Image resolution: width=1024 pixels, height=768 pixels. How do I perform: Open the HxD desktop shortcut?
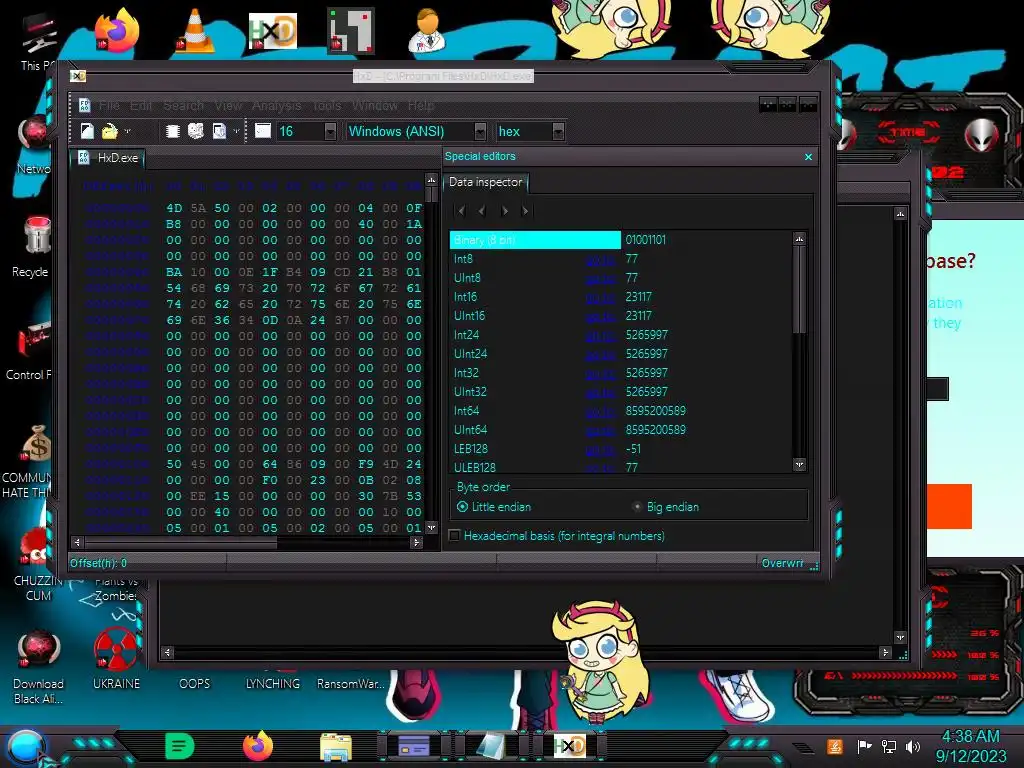coord(273,31)
